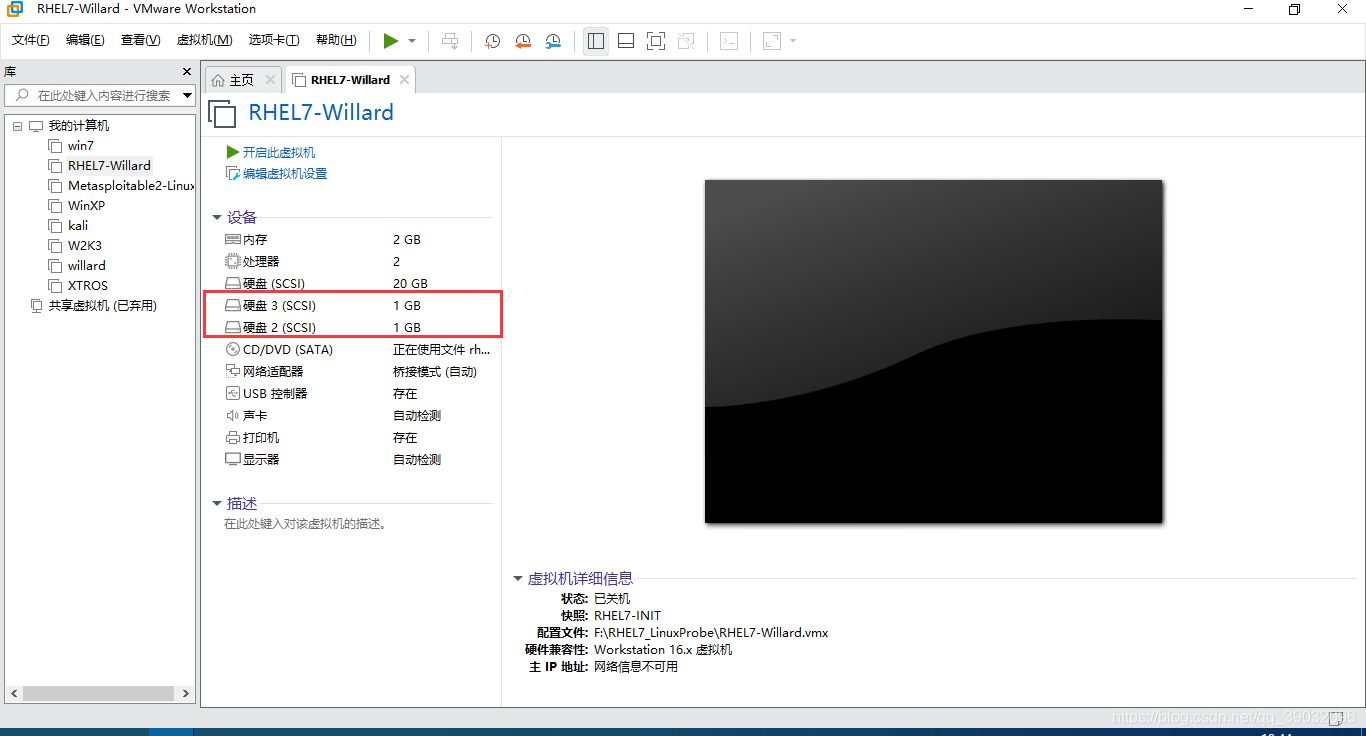Viewport: 1366px width, 736px height.
Task: Select 我的计算机 in the library tree
Action: click(x=79, y=126)
